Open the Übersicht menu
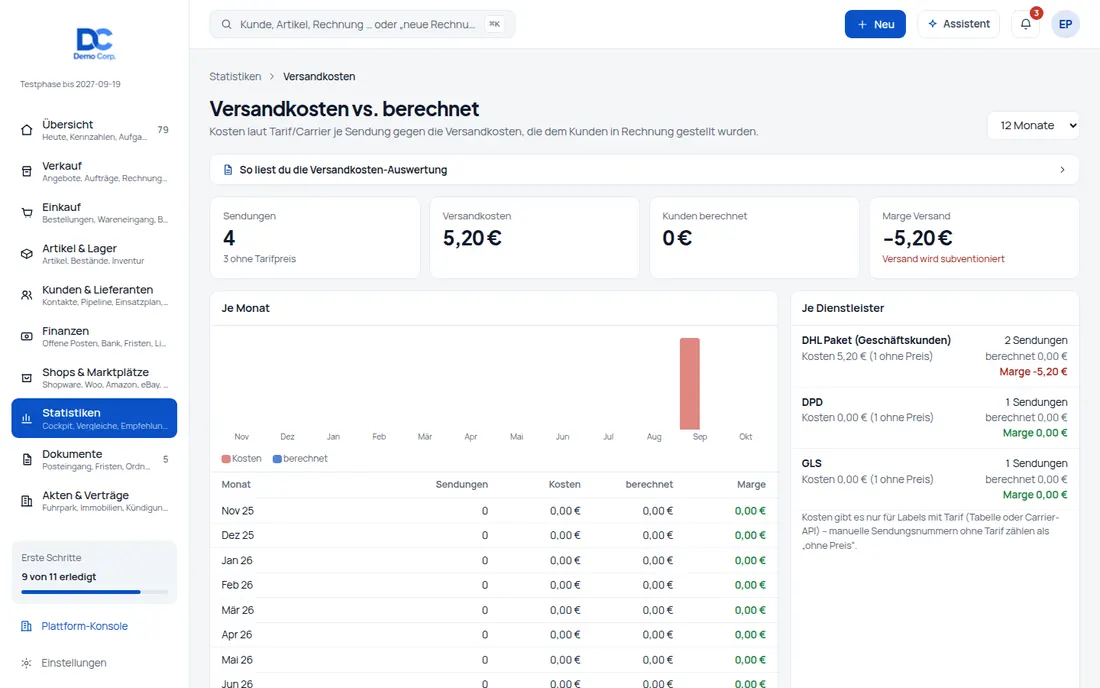 tap(94, 130)
